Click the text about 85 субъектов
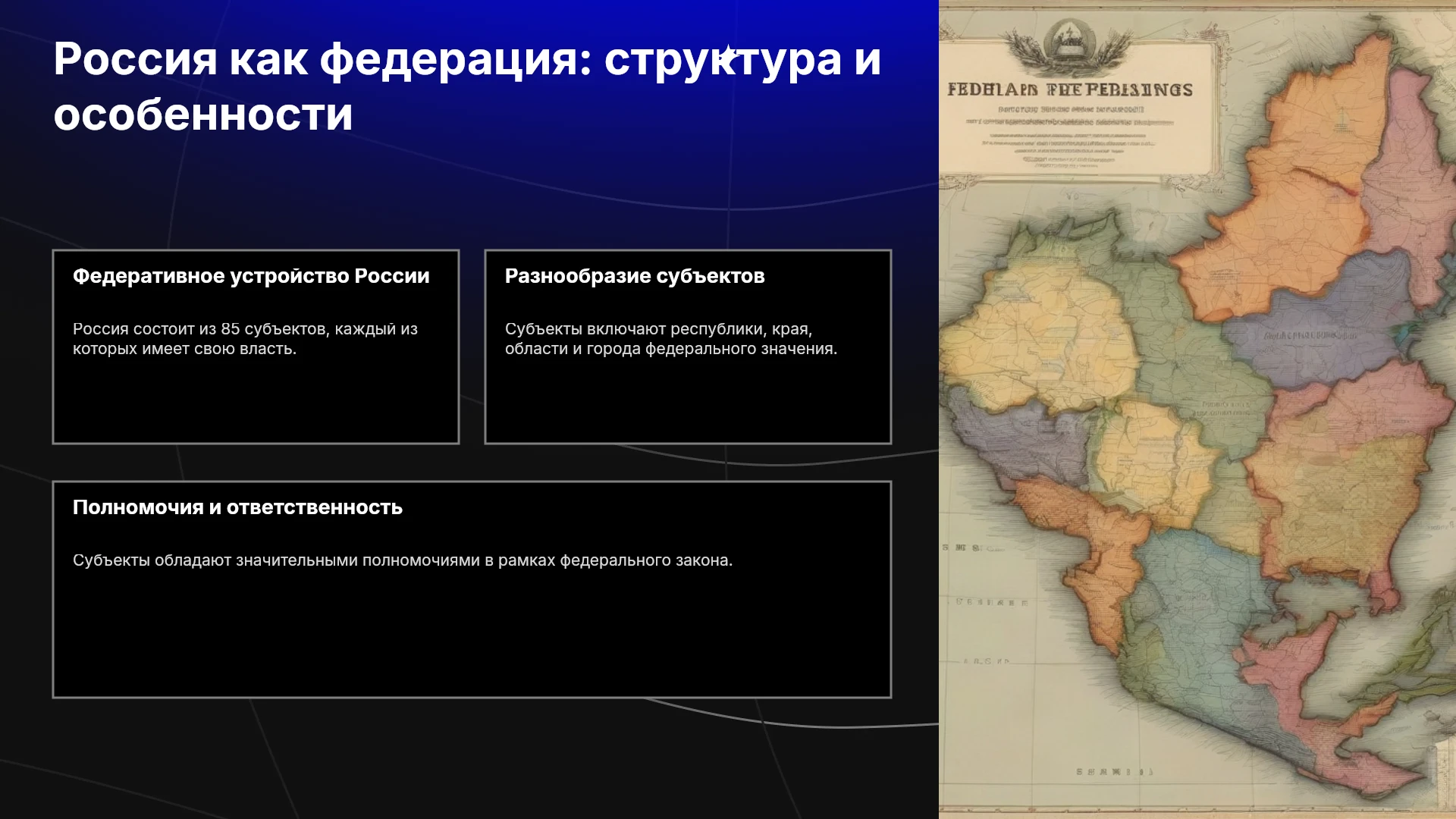Viewport: 1456px width, 819px height. coord(245,339)
